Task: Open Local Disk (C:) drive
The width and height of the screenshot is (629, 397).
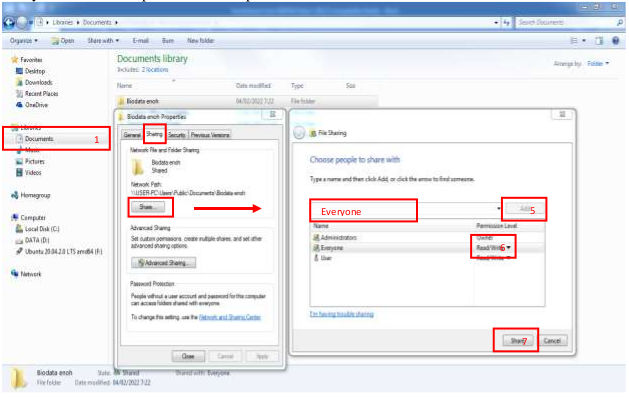Action: coord(37,229)
